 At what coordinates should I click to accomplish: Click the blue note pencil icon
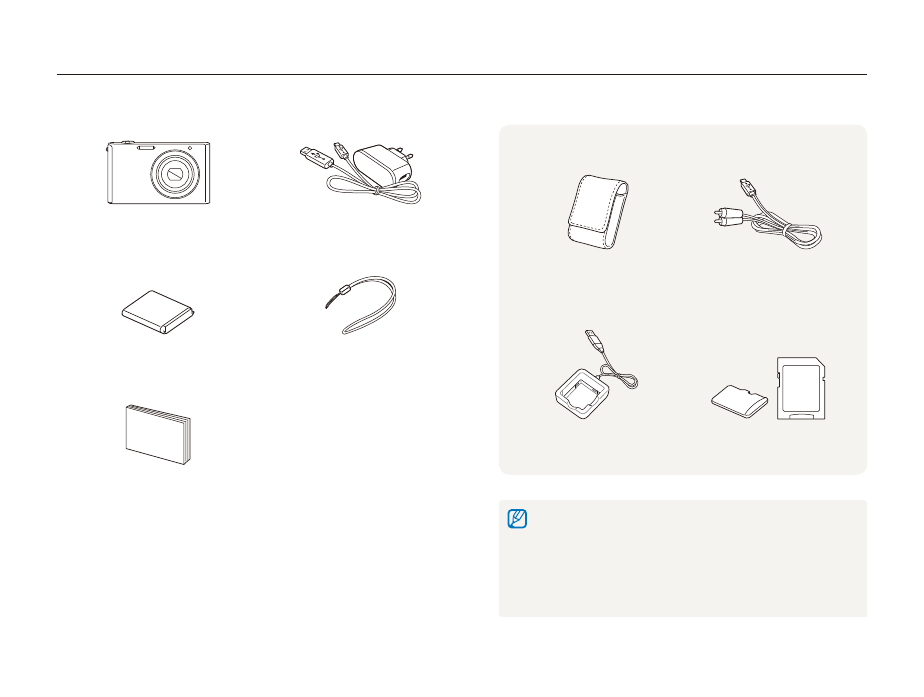click(517, 519)
